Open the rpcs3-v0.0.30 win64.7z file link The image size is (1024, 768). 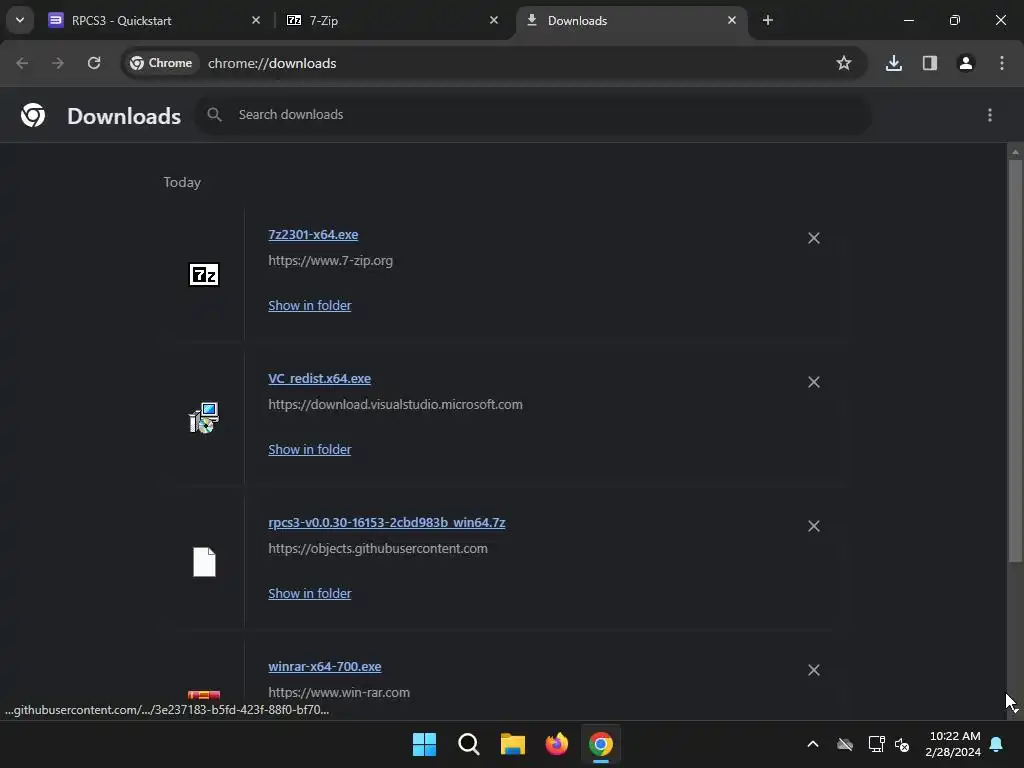(387, 522)
